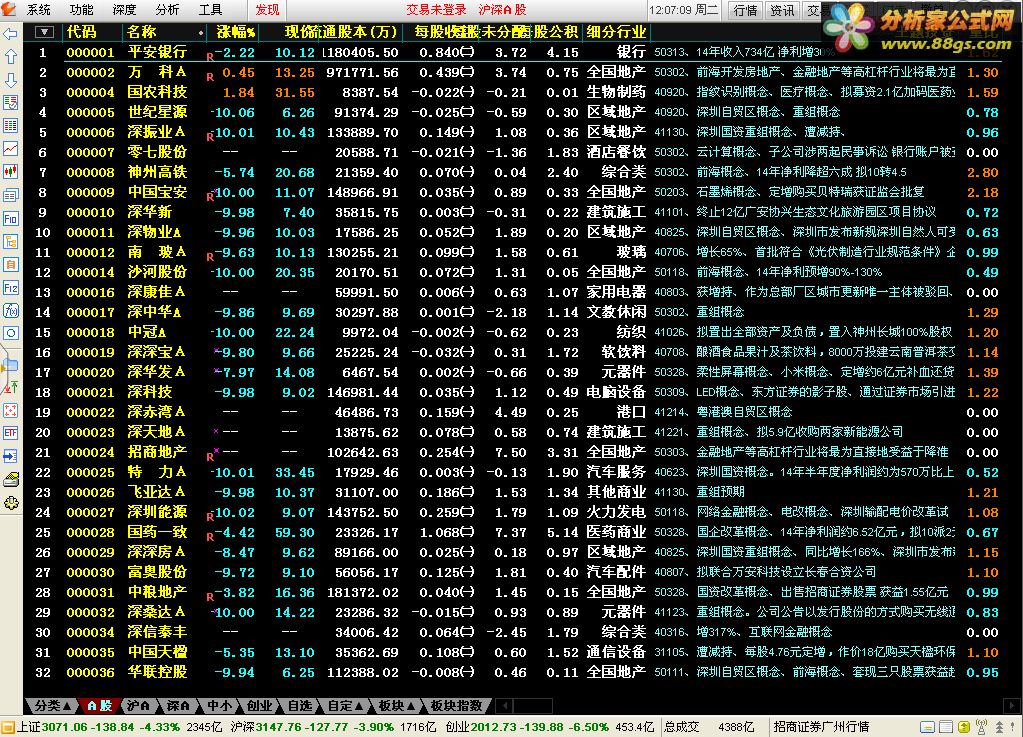The height and width of the screenshot is (737, 1023).
Task: Open the tree-structure sector icon
Action: pos(10,241)
